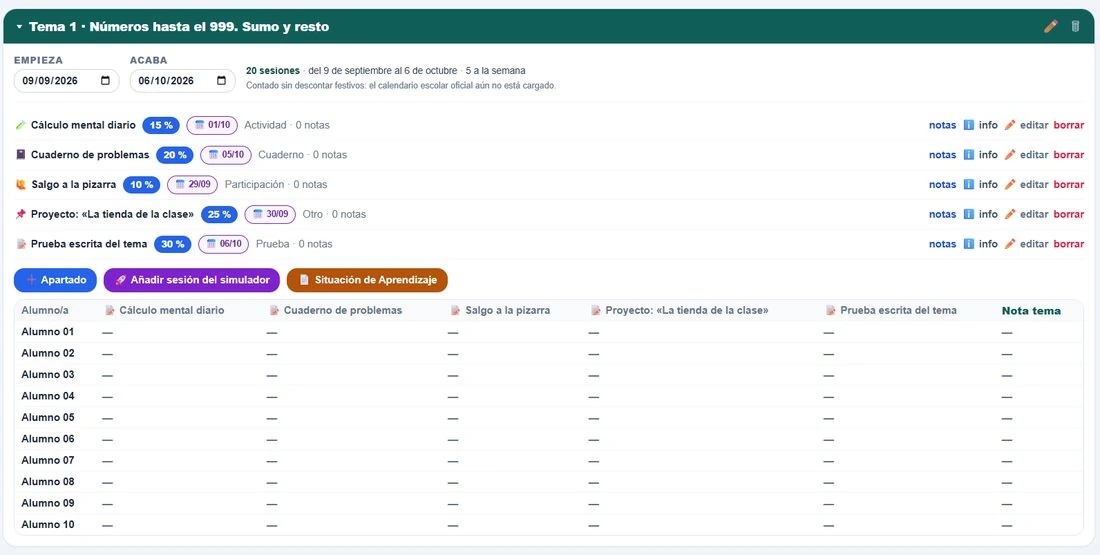This screenshot has width=1100, height=555.
Task: Click Prueba escrita del tema column header
Action: point(891,310)
